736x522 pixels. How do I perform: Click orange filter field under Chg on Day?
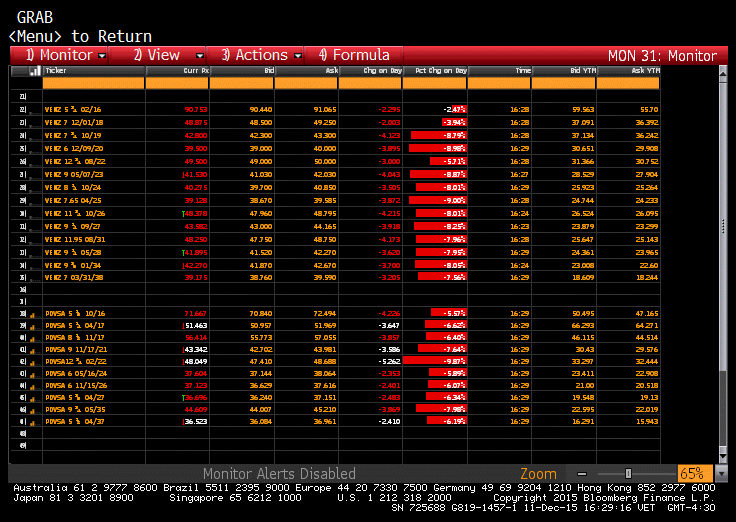(x=370, y=83)
